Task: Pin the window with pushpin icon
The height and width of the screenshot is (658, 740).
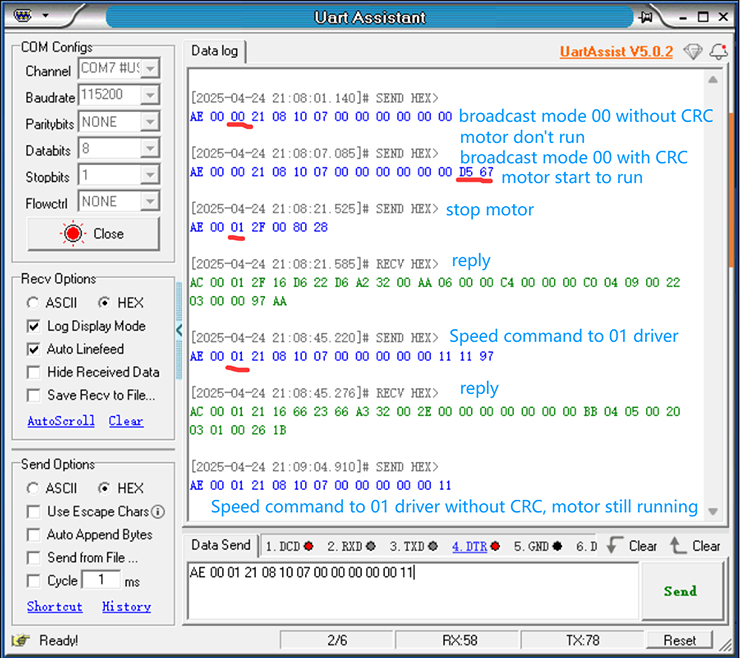Action: [x=645, y=17]
